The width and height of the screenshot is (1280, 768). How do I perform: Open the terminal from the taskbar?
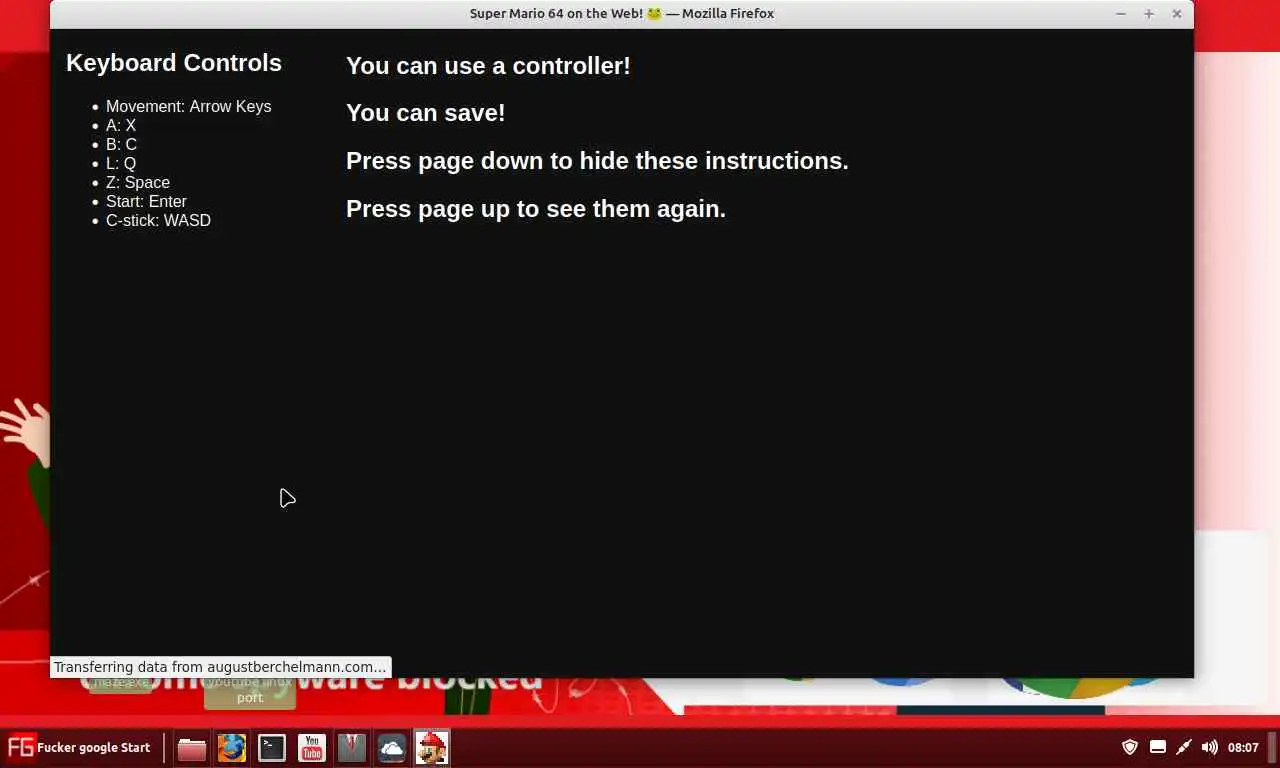[271, 748]
